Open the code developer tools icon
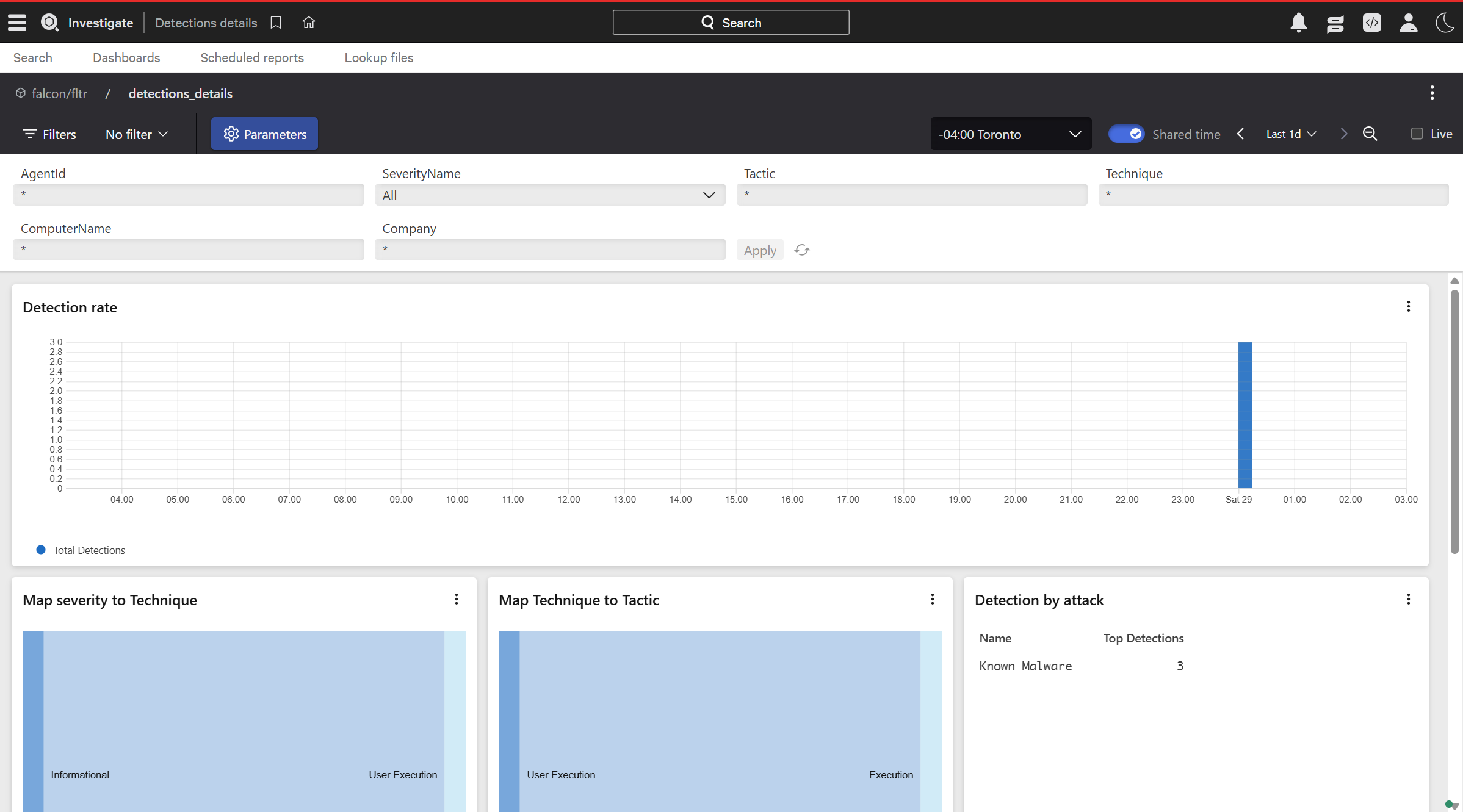Image resolution: width=1463 pixels, height=812 pixels. (1372, 23)
